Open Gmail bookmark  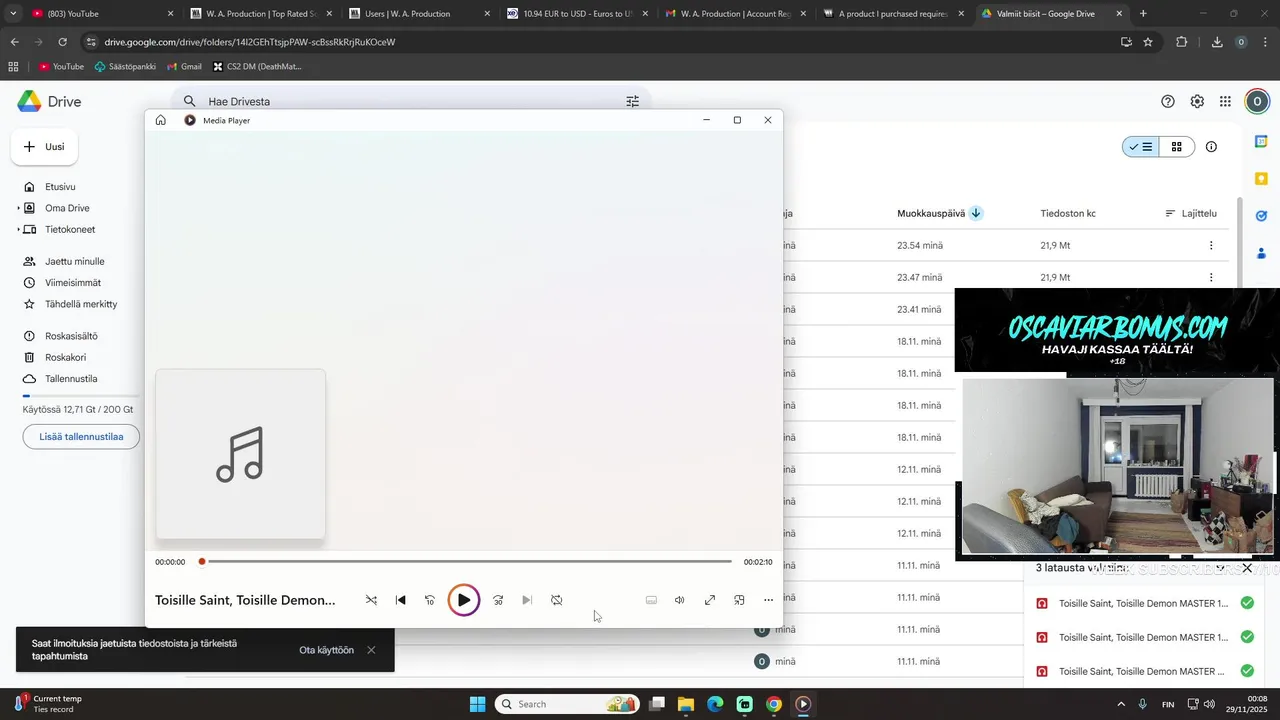point(183,66)
